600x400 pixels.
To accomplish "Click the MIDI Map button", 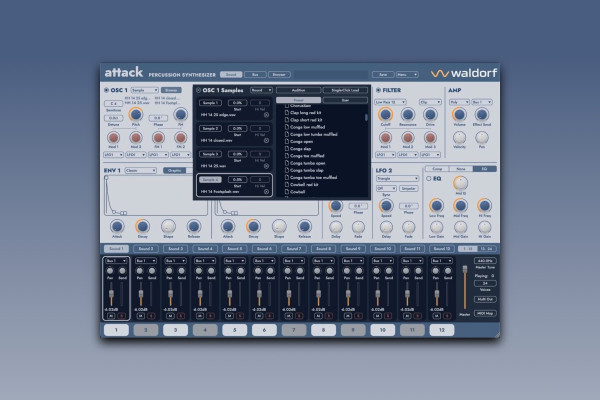I will click(x=485, y=313).
